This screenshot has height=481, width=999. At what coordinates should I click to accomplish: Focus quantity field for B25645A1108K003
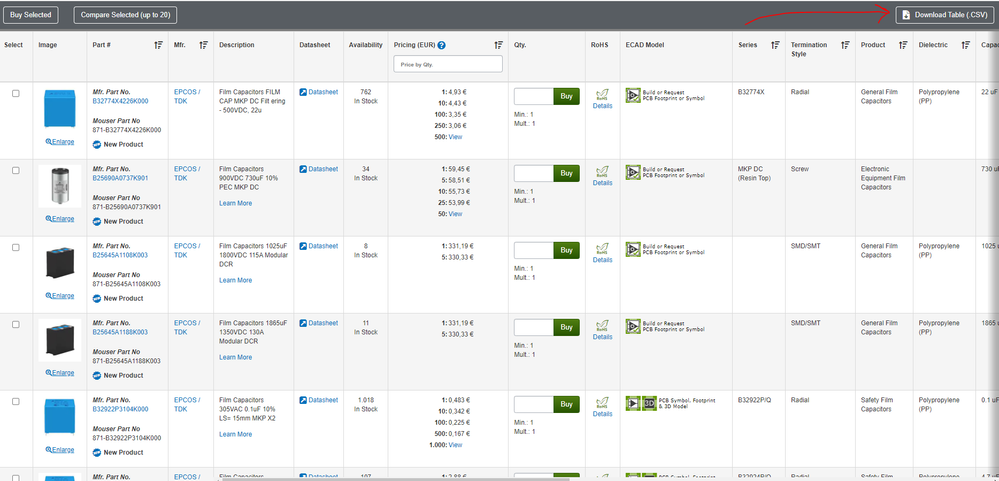click(x=534, y=250)
